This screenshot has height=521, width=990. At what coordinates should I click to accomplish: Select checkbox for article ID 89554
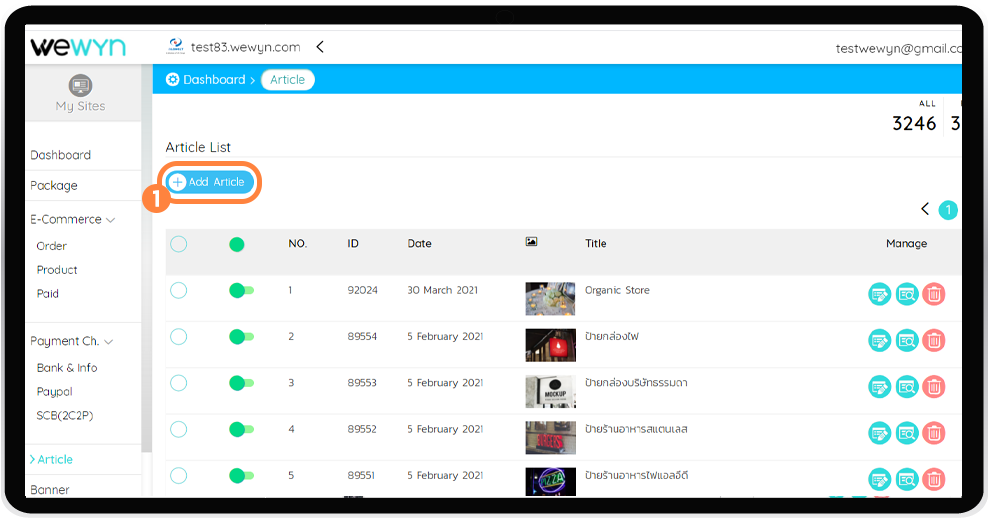[x=179, y=337]
